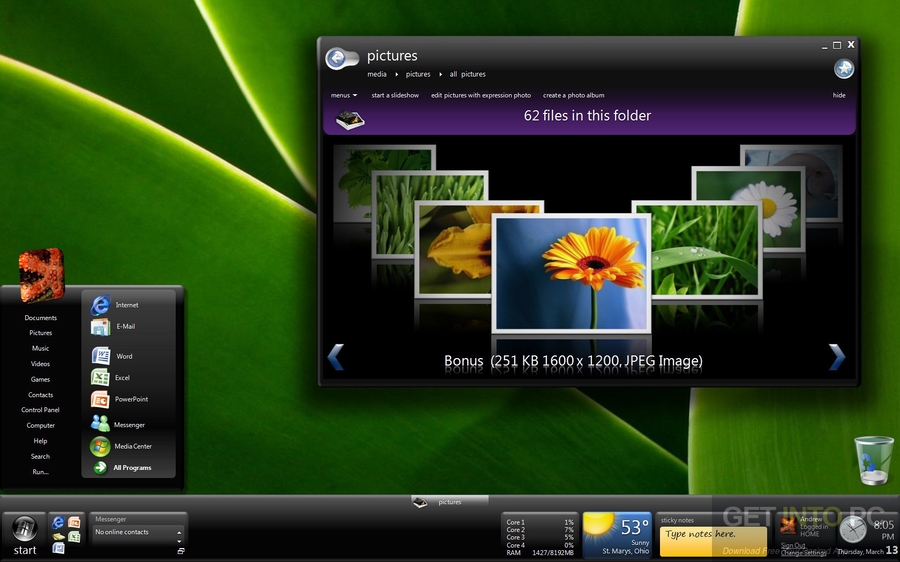Click the Messenger pop-out window icon
Screen dimensions: 900x562
[181, 551]
